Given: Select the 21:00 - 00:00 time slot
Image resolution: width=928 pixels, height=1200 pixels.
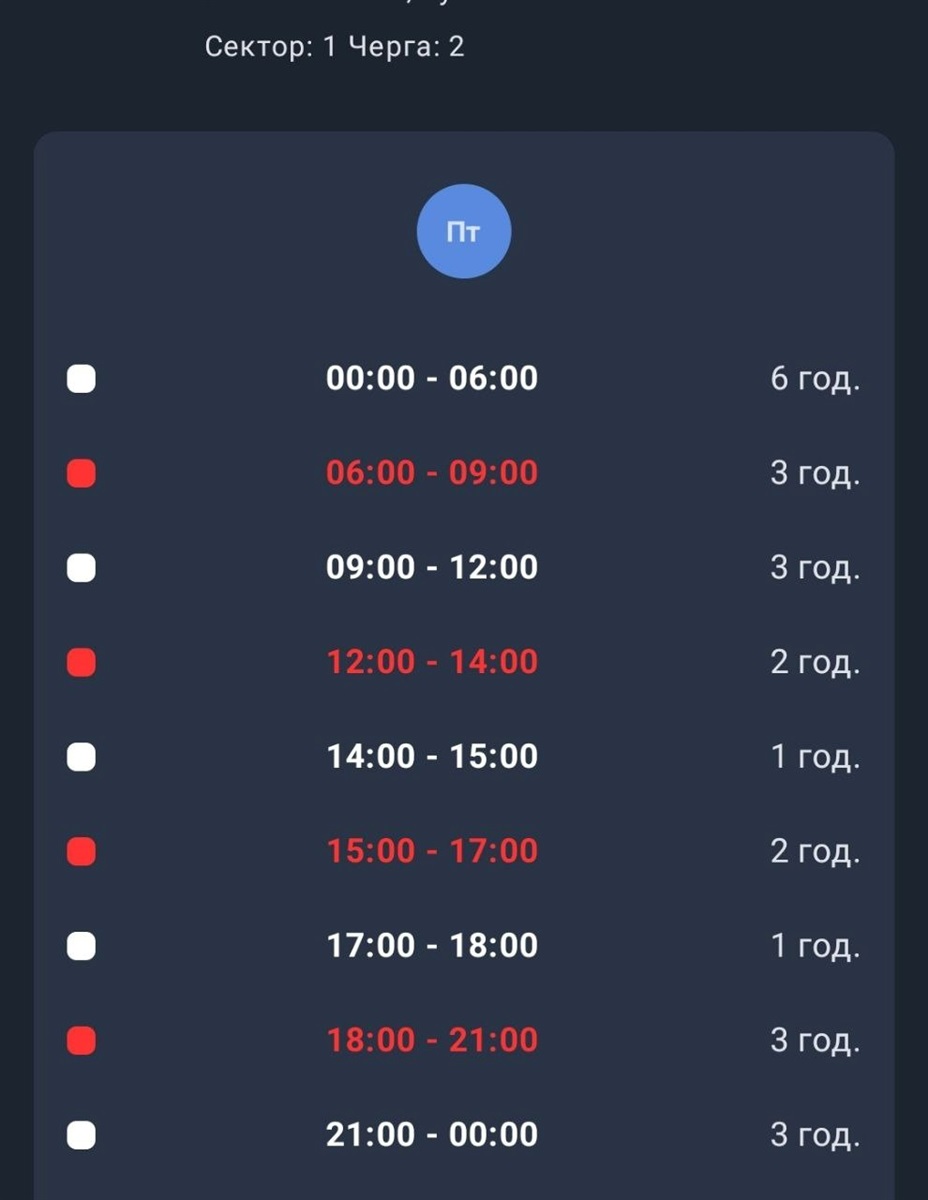Looking at the screenshot, I should click(432, 1134).
